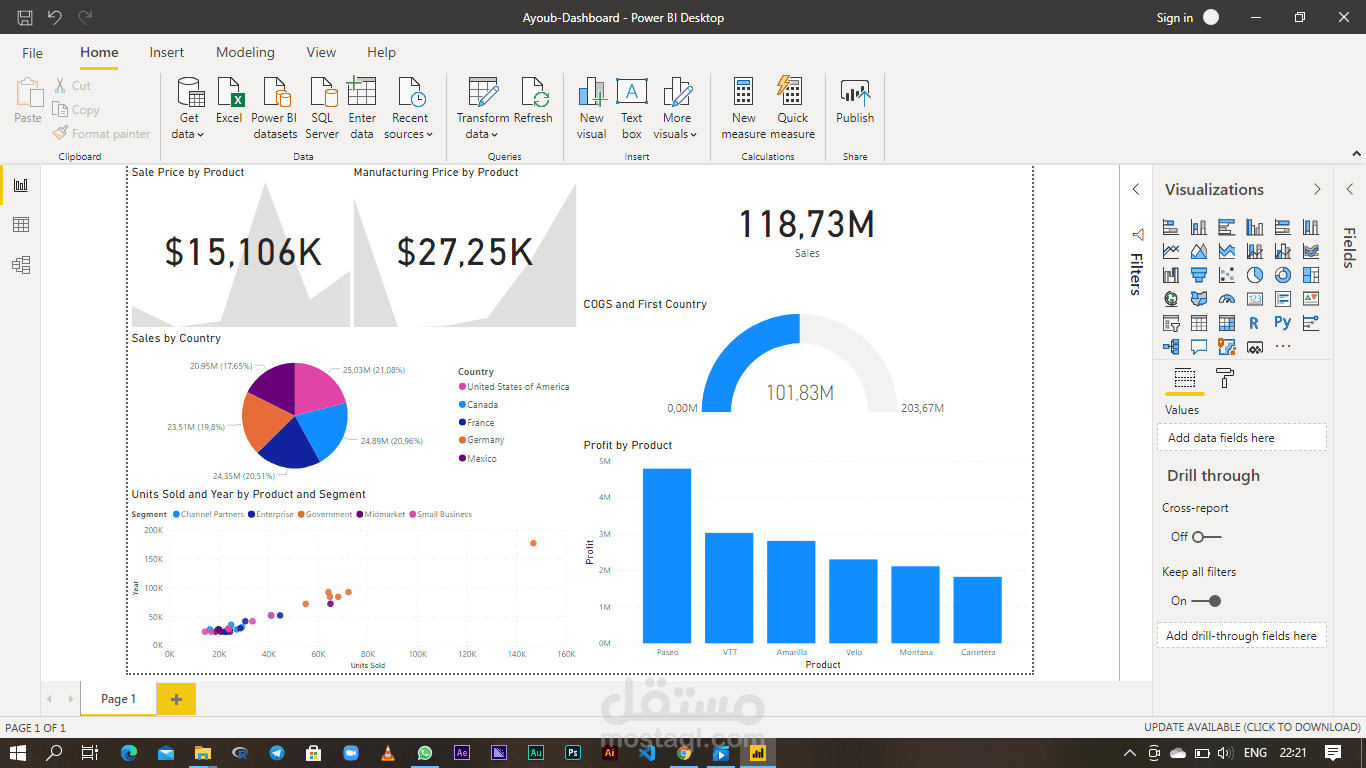This screenshot has width=1366, height=768.
Task: Select the slicer visual icon
Action: 1171,323
